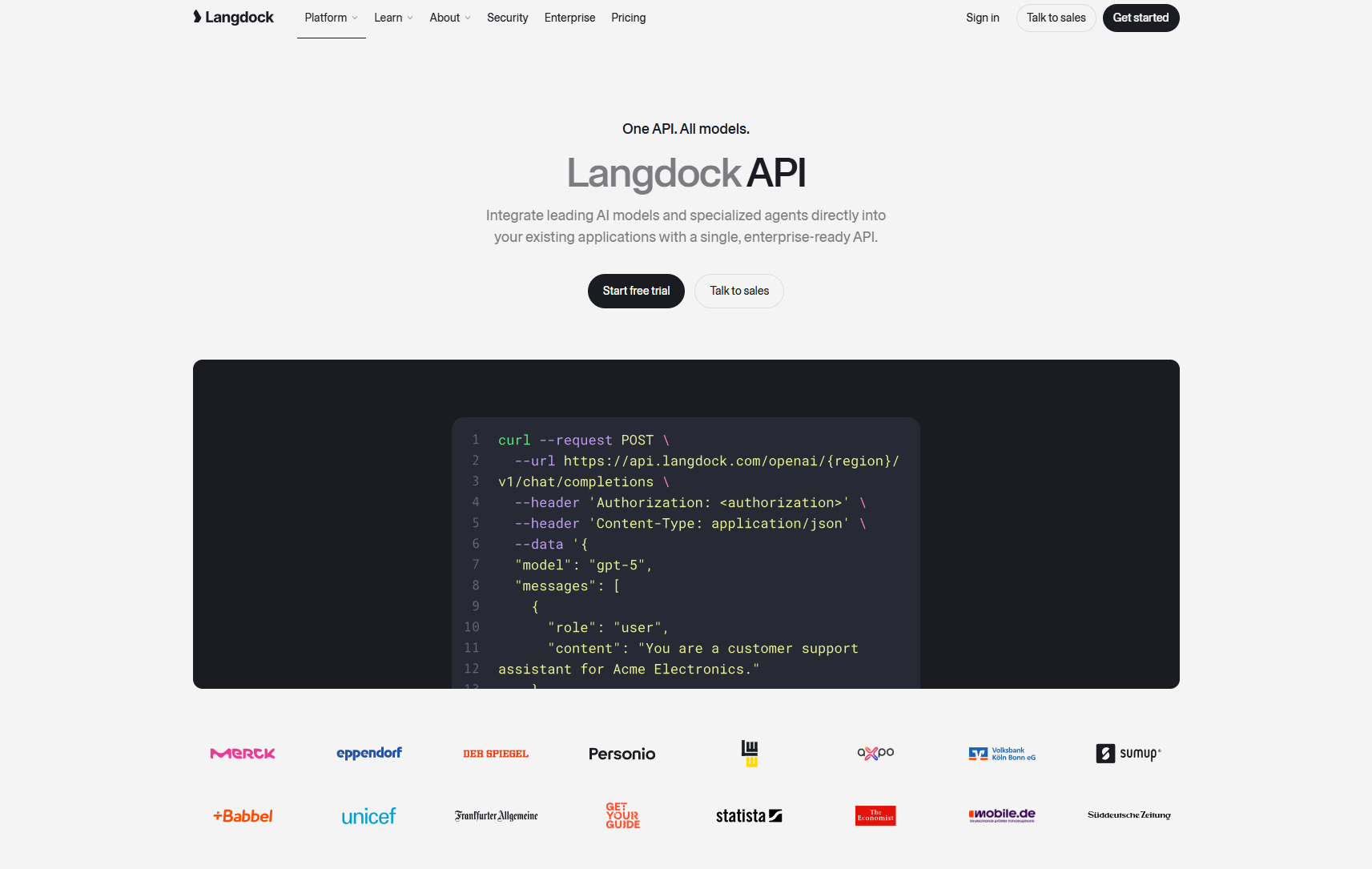Viewport: 1372px width, 869px height.
Task: Click the mobile.de logo
Action: [1002, 815]
